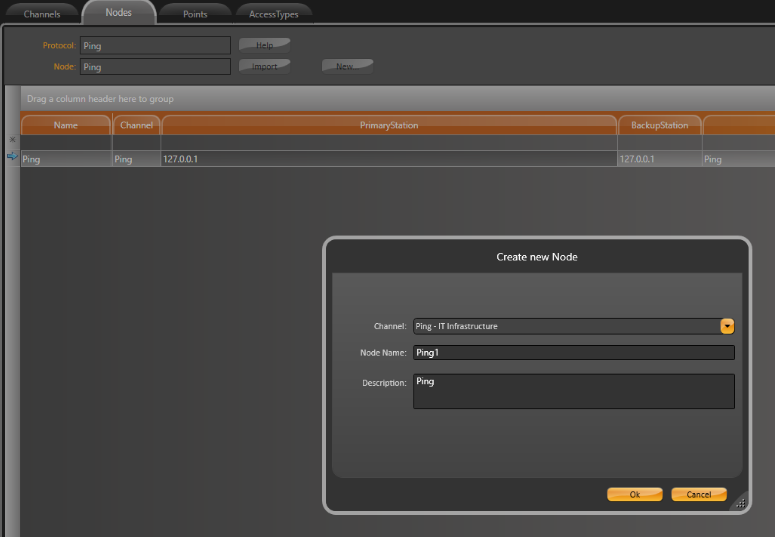Go to the AccessTypes tab
Image resolution: width=775 pixels, height=537 pixels.
[273, 14]
